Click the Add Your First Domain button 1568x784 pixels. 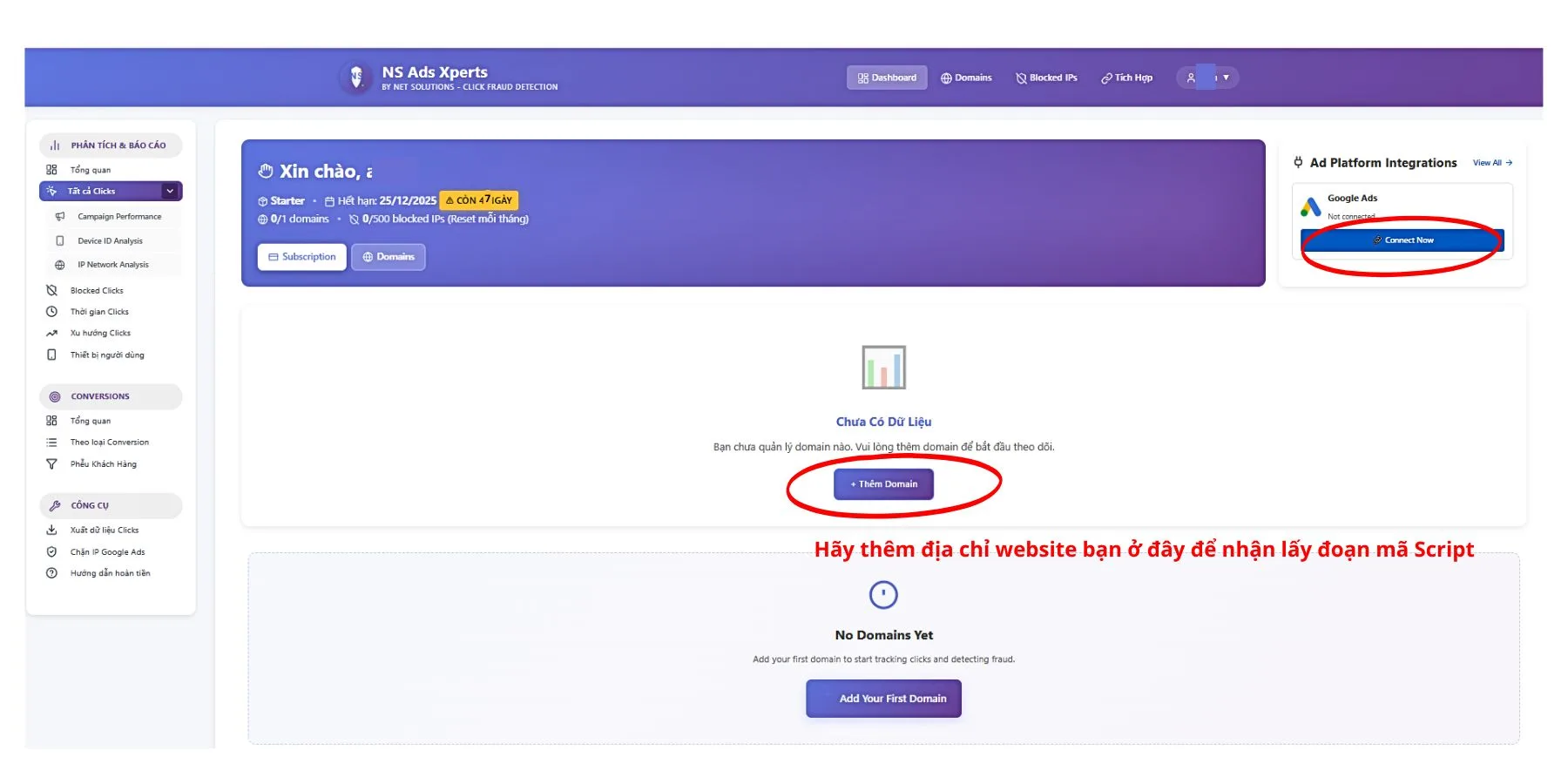(883, 699)
